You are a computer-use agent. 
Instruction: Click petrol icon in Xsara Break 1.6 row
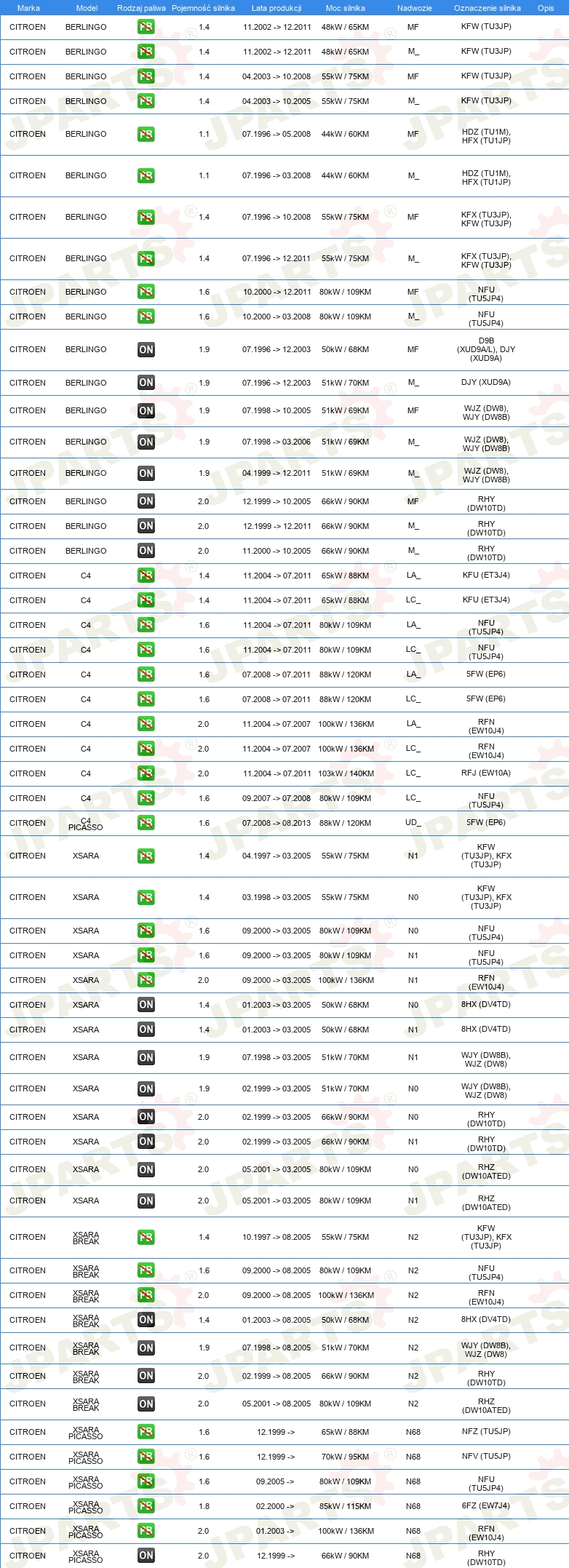coord(146,1270)
